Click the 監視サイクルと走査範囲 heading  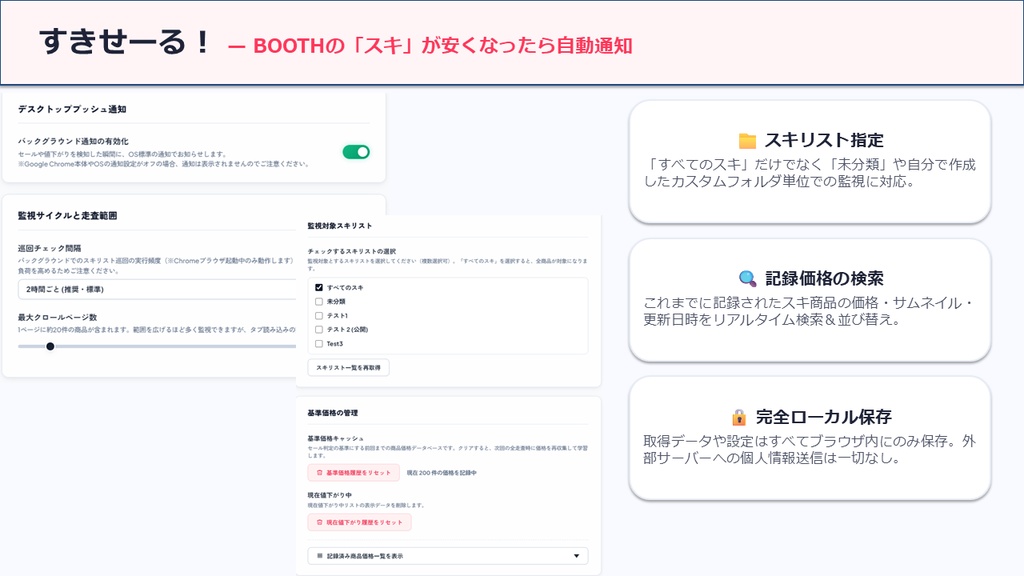click(67, 216)
